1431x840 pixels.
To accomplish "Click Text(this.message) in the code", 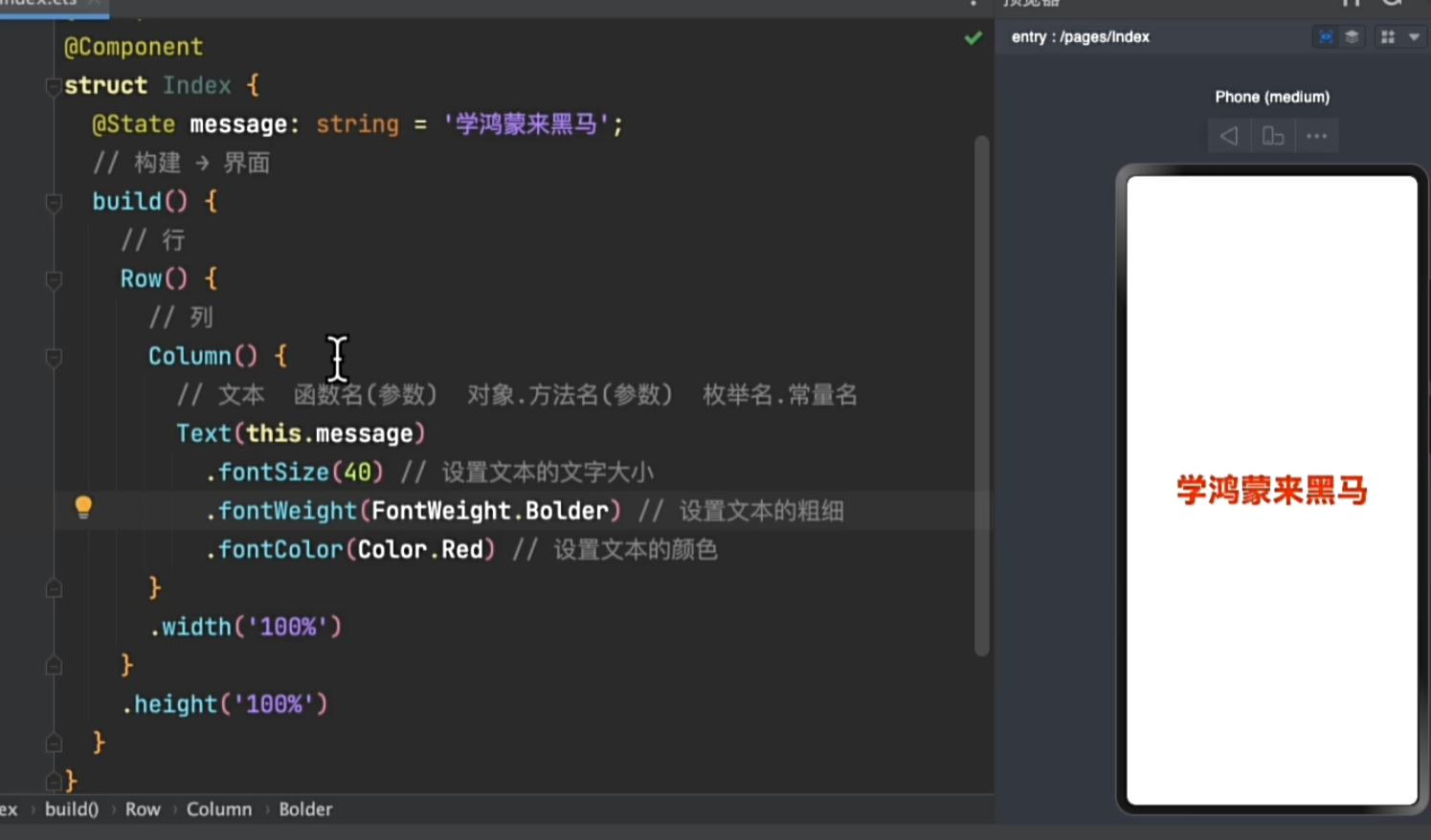I will click(301, 433).
